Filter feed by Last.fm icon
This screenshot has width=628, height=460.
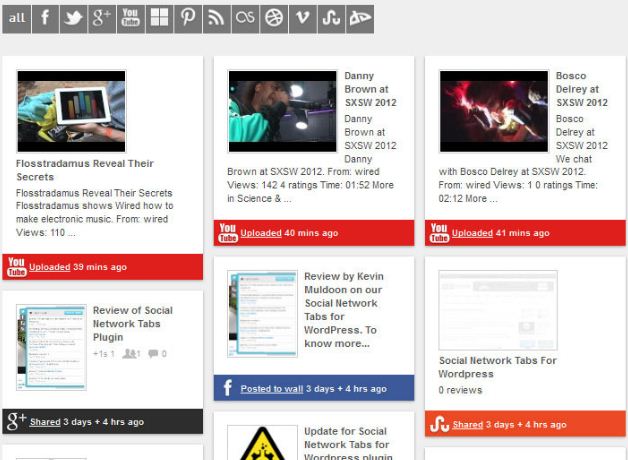click(245, 19)
